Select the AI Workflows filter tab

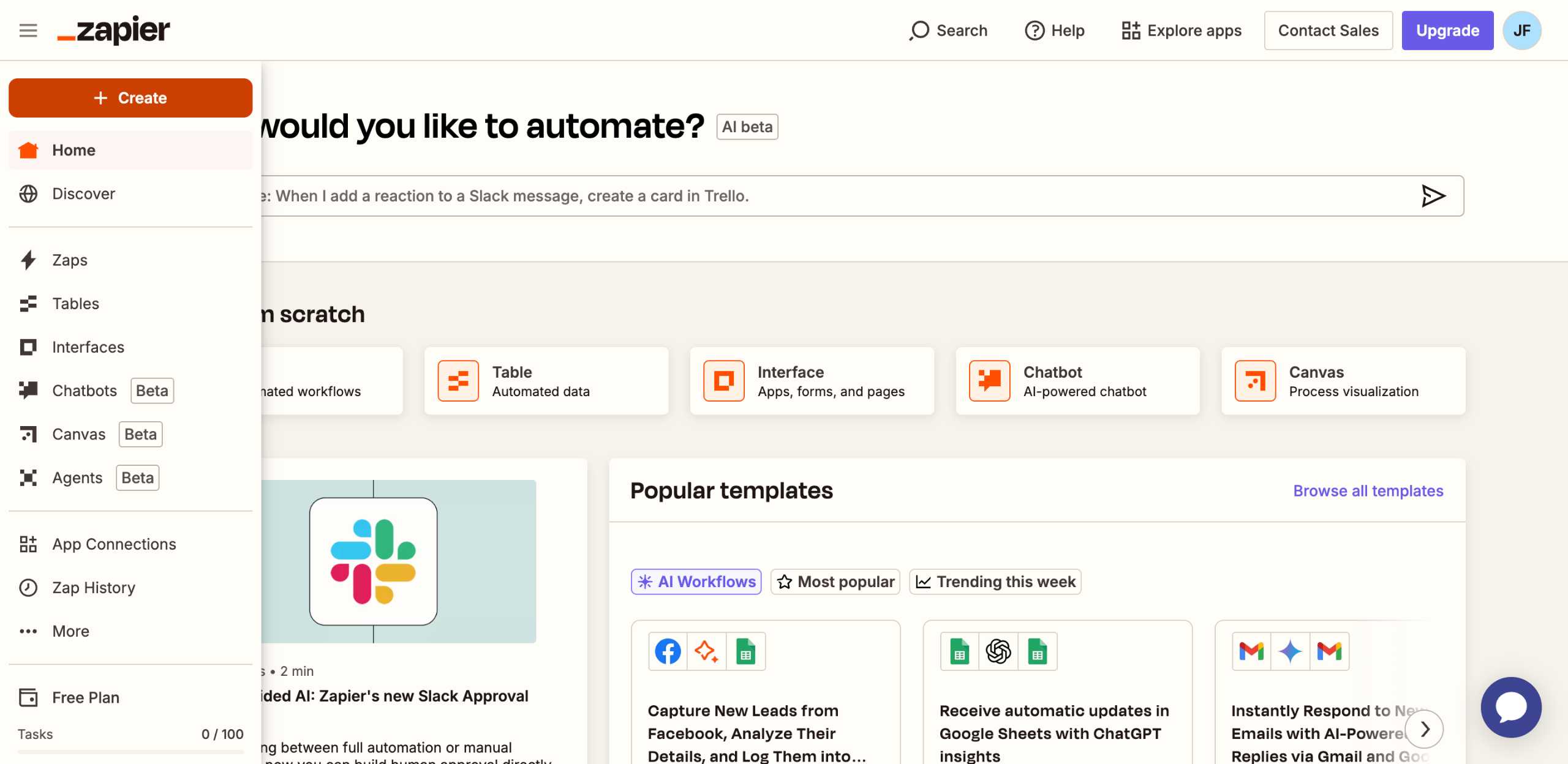tap(696, 582)
